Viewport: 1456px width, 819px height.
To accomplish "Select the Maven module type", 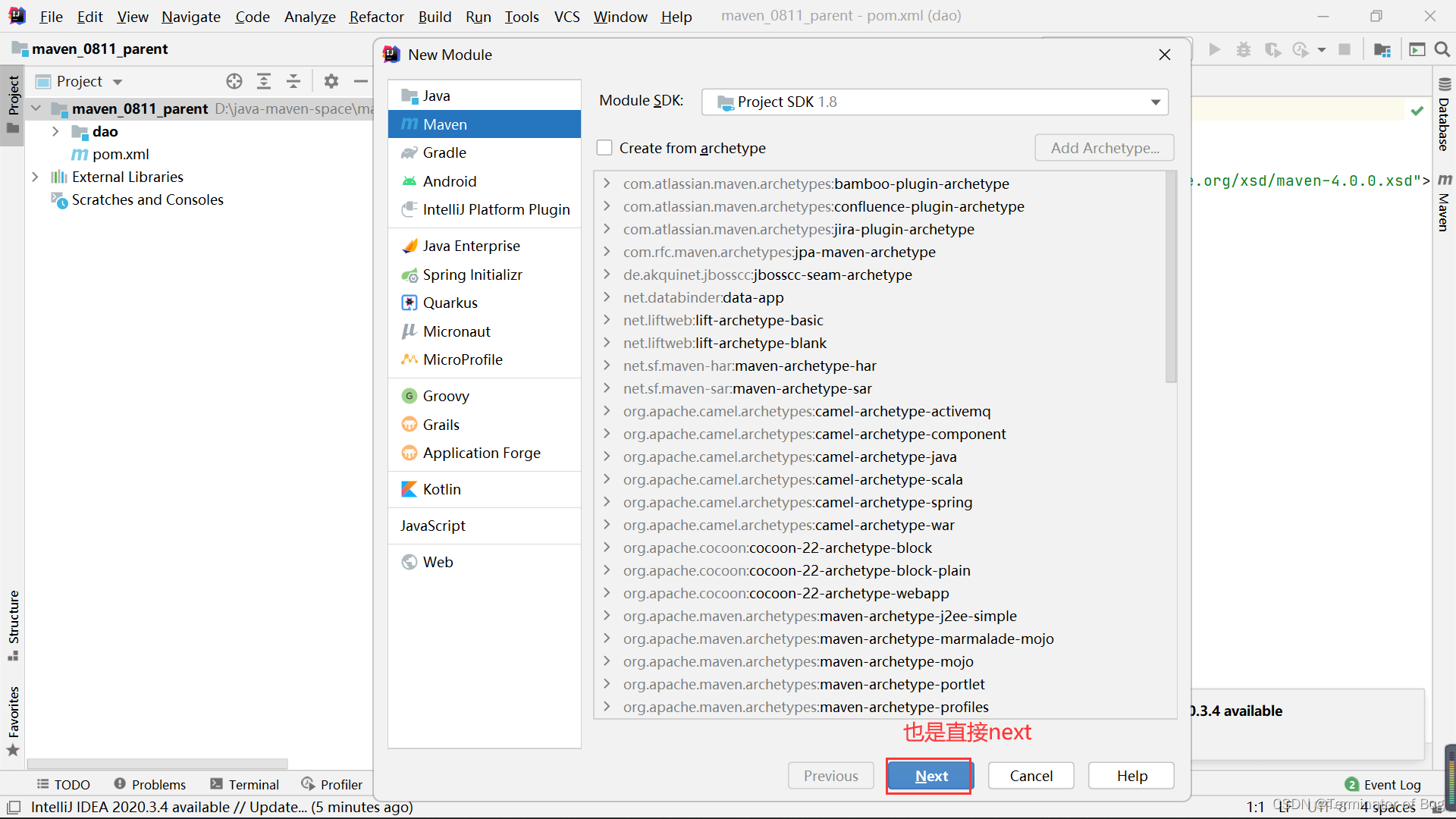I will pos(484,124).
